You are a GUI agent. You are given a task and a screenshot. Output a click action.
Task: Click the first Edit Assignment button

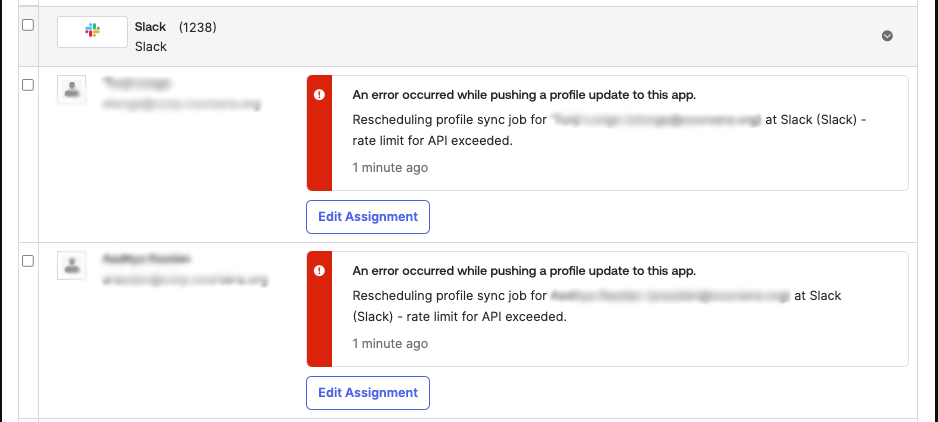(x=367, y=217)
